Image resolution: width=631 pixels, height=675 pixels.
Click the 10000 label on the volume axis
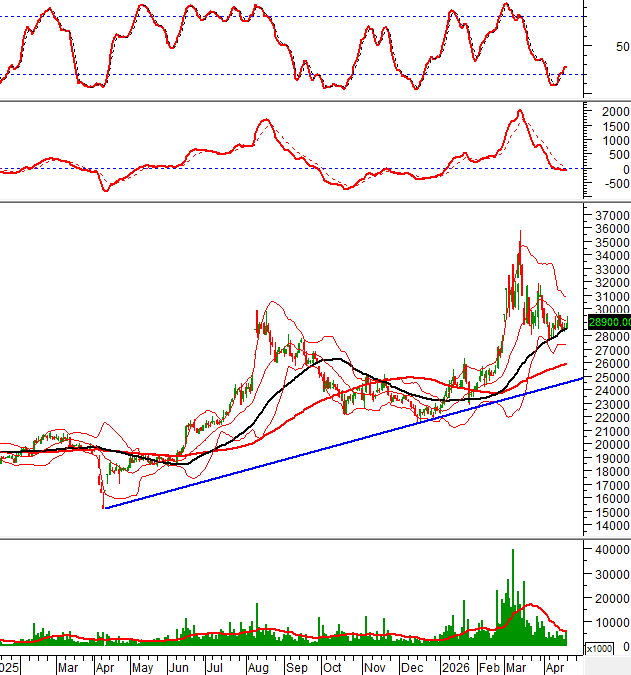click(x=609, y=622)
